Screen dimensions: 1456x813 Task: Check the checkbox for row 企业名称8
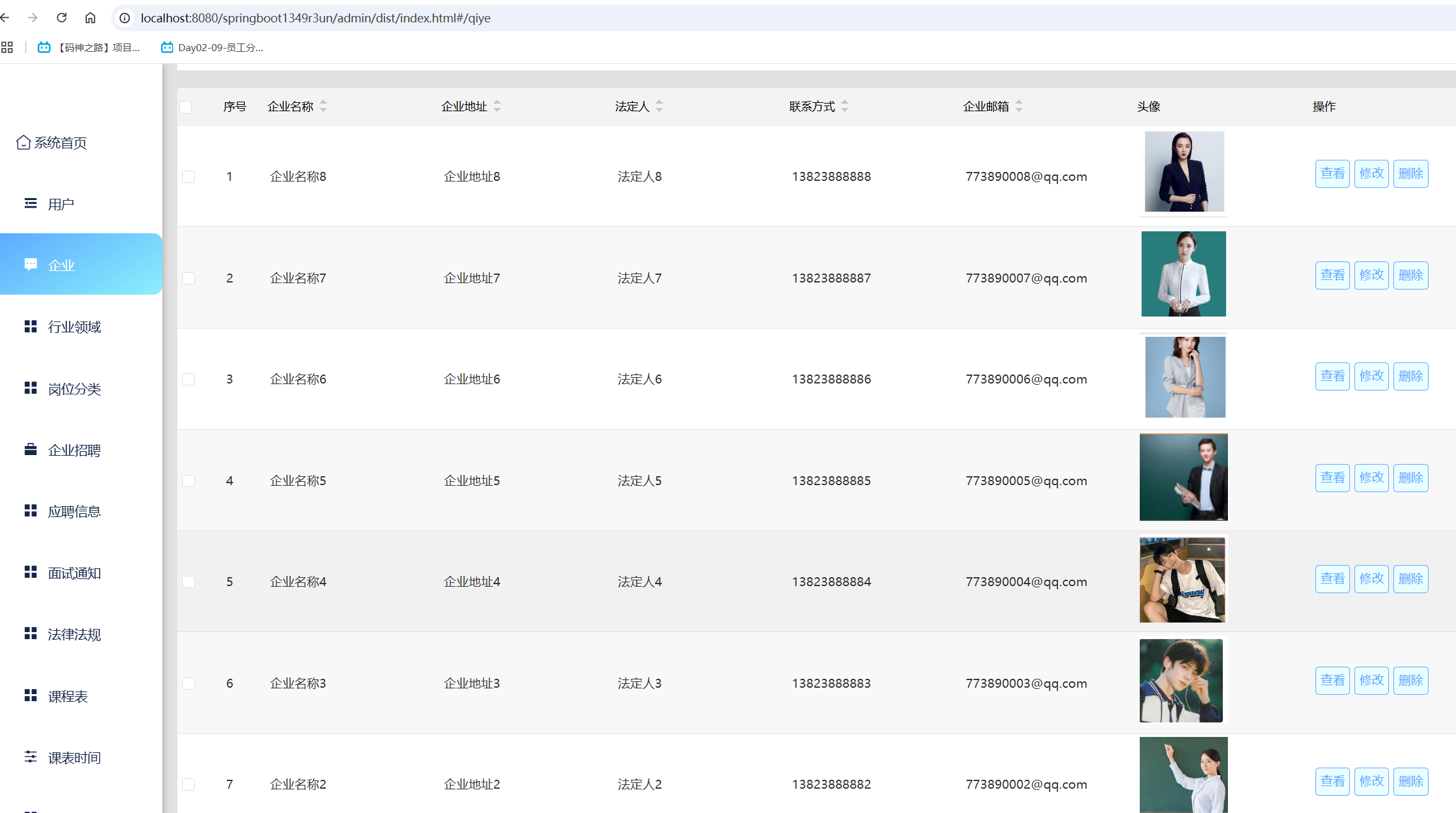tap(188, 176)
